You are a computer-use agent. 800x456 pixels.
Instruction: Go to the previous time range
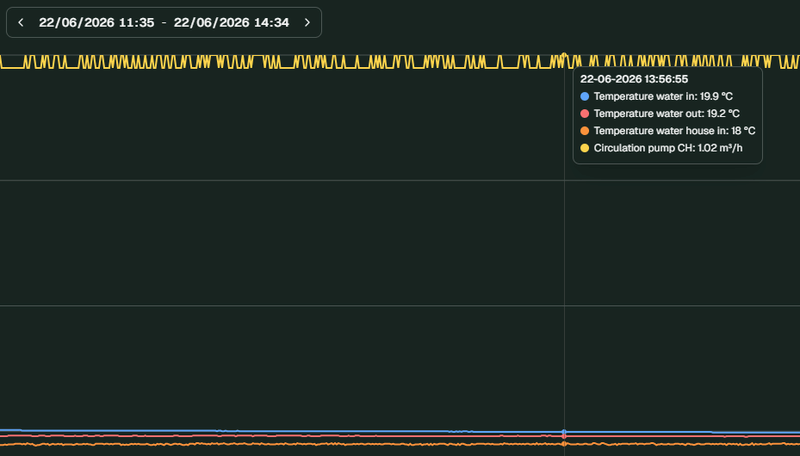click(x=21, y=22)
